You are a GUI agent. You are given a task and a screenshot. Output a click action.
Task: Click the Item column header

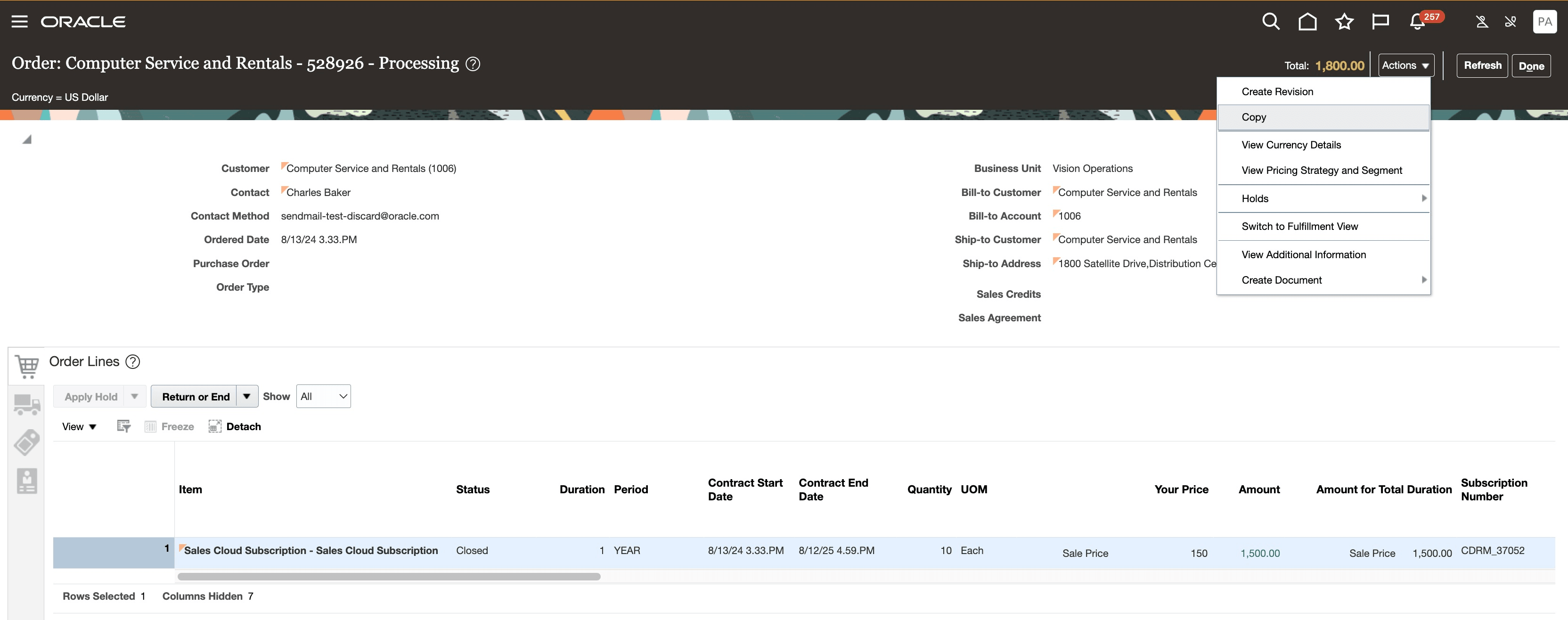coord(190,490)
